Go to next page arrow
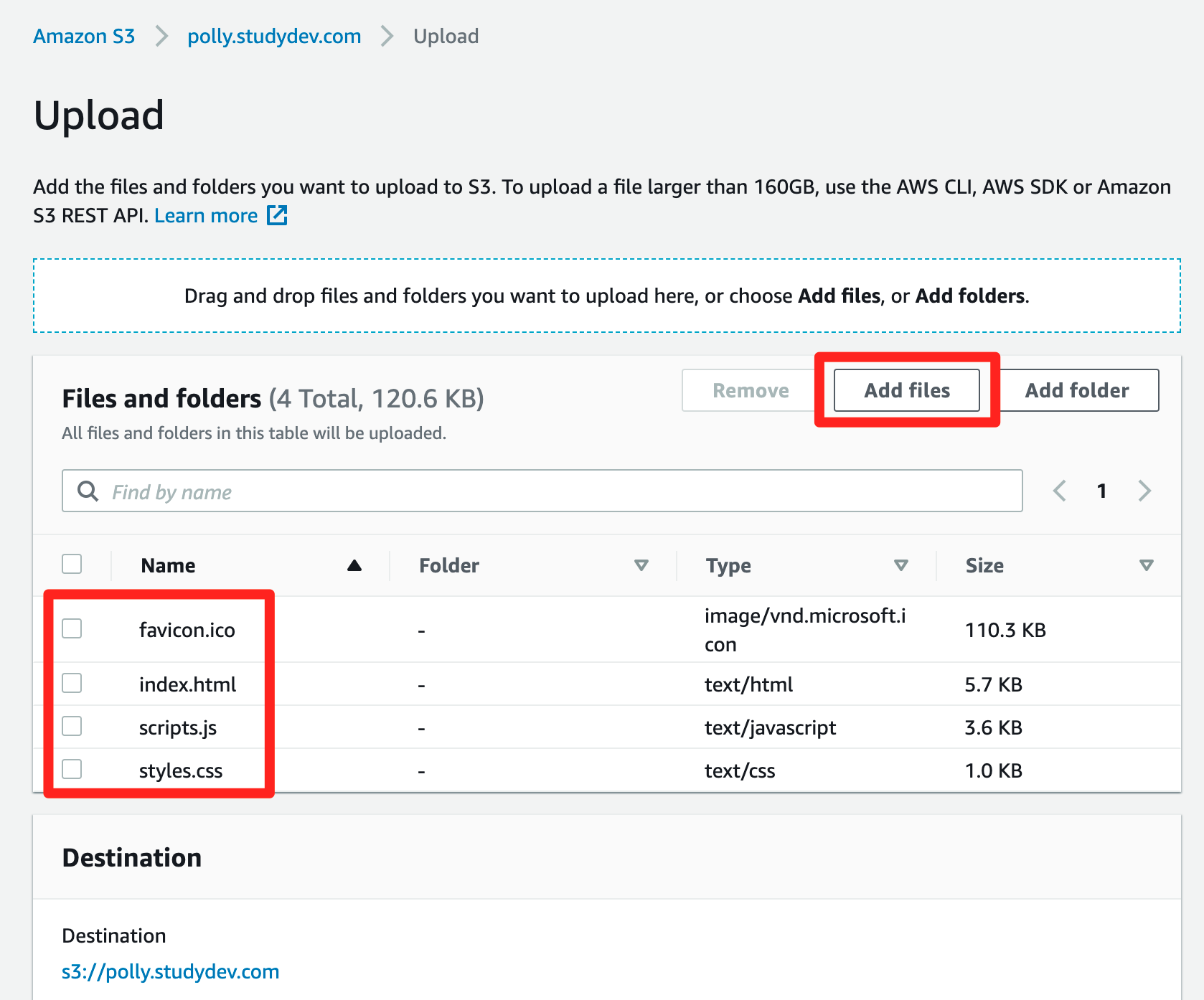The height and width of the screenshot is (1000, 1204). coord(1144,491)
